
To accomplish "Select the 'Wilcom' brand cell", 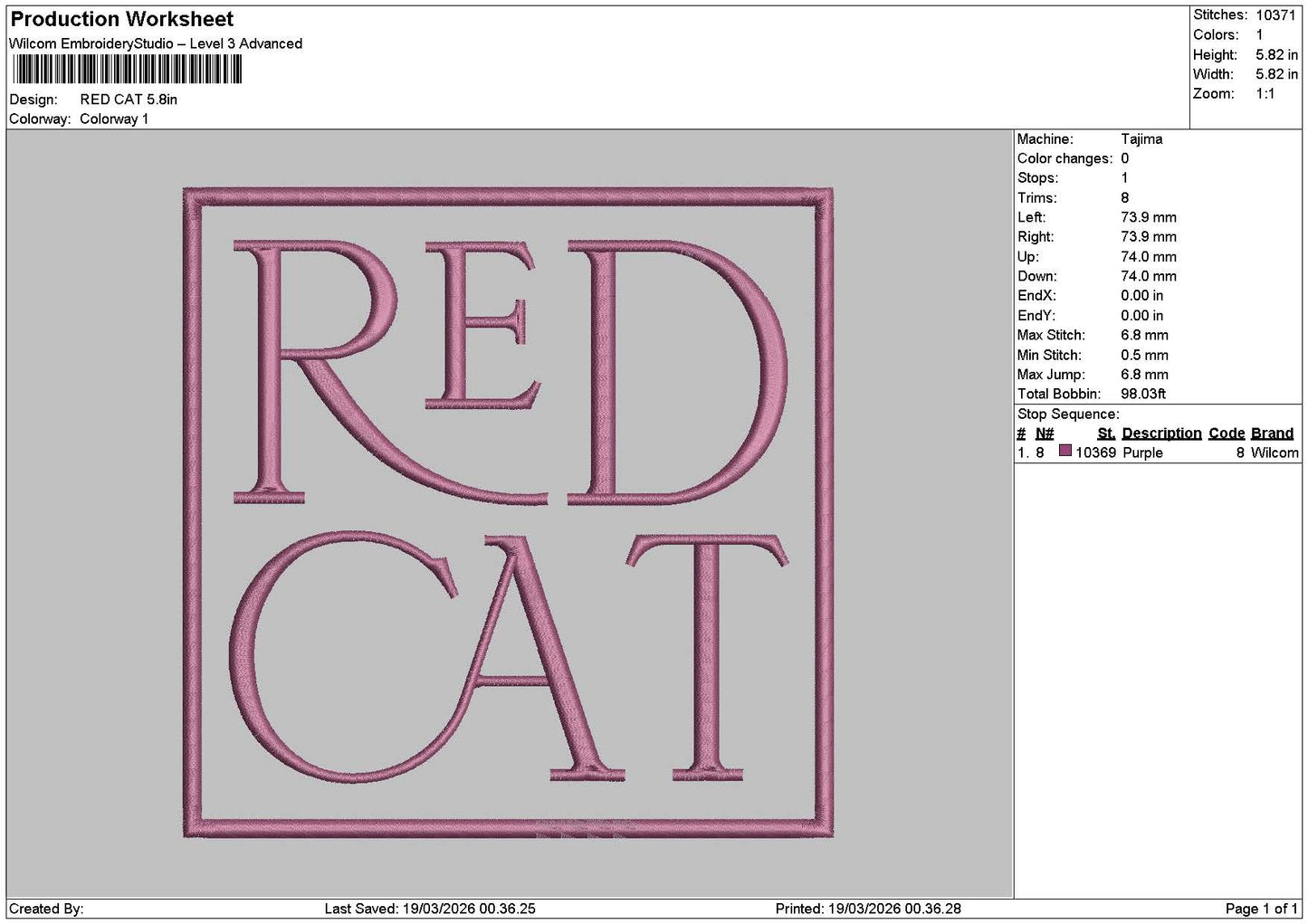I will point(1275,452).
